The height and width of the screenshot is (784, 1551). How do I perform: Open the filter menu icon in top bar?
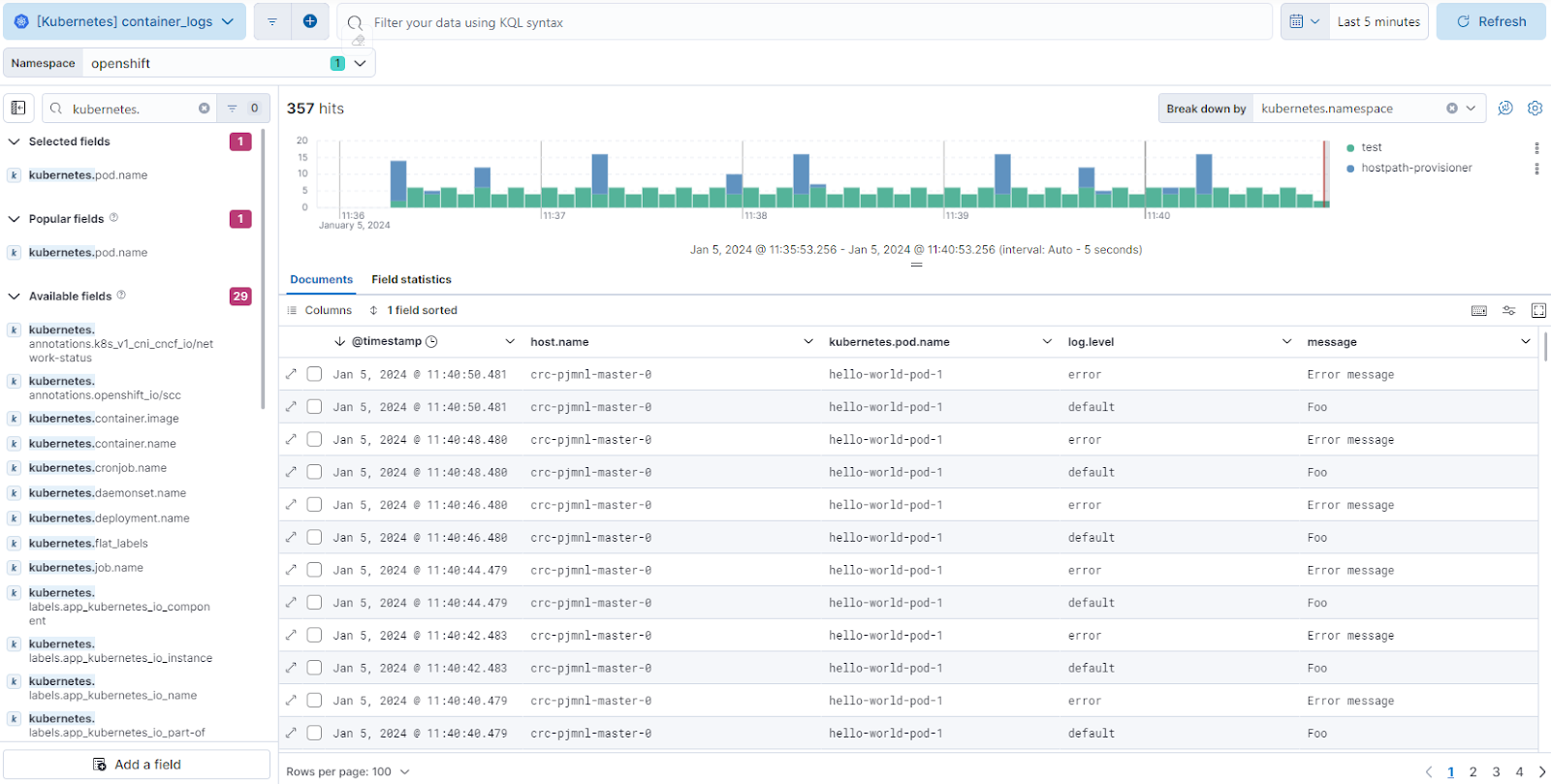click(272, 21)
